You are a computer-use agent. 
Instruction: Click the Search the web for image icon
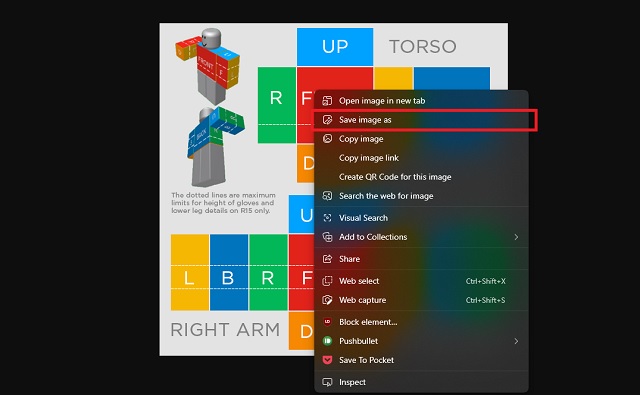click(327, 196)
